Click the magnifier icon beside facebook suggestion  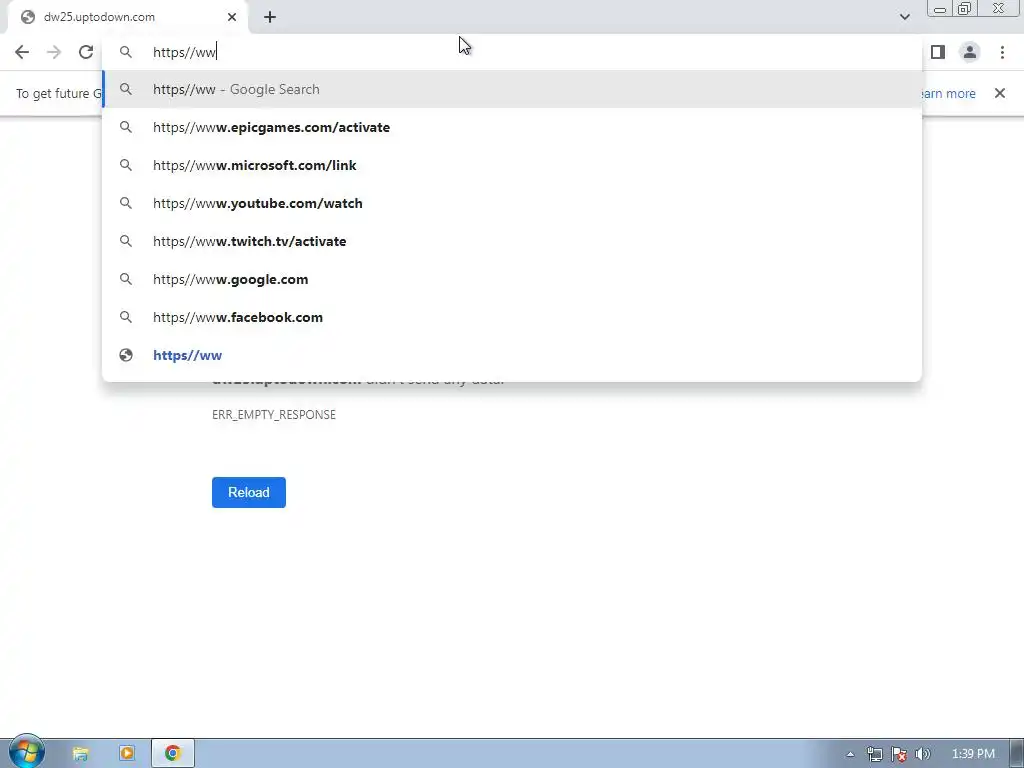[x=126, y=317]
